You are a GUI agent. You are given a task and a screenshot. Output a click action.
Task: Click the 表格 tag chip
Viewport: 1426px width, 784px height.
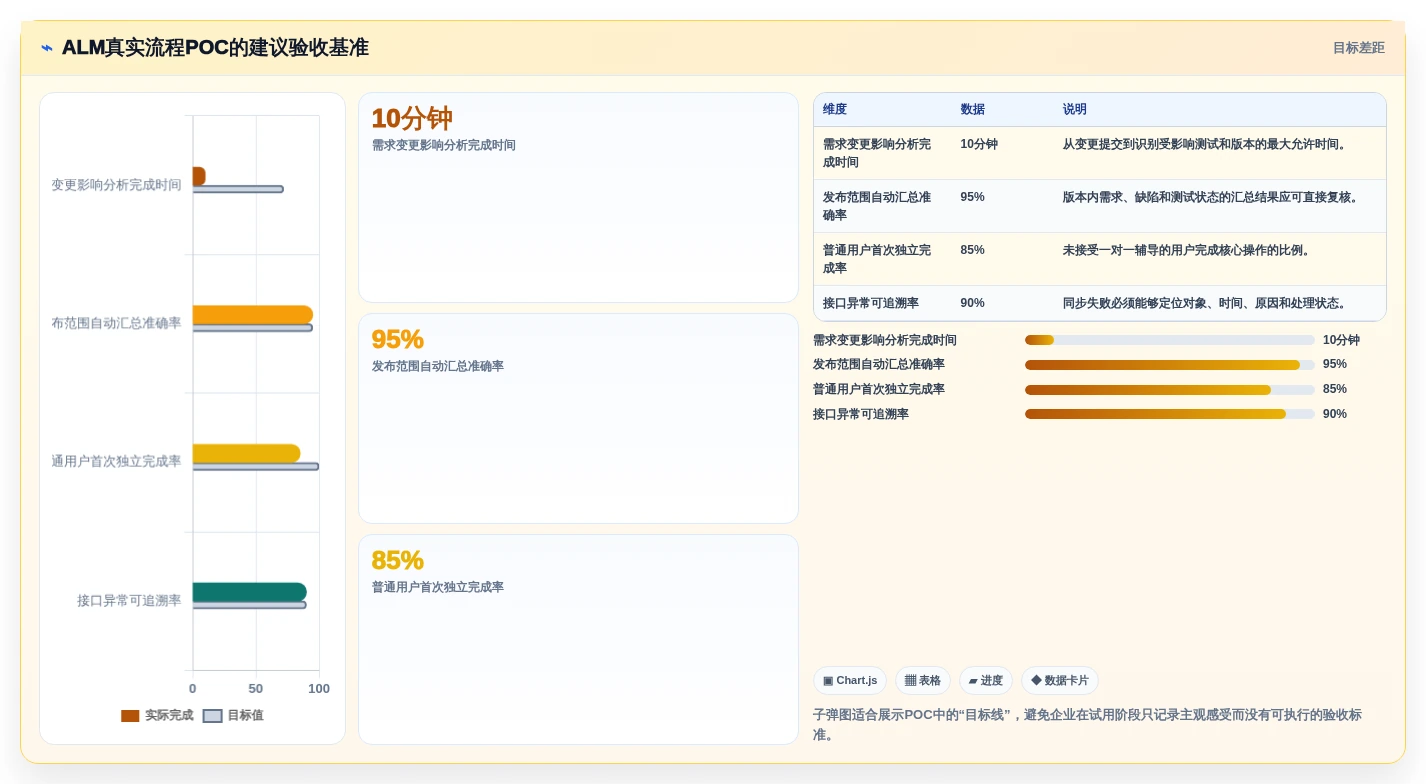point(923,681)
